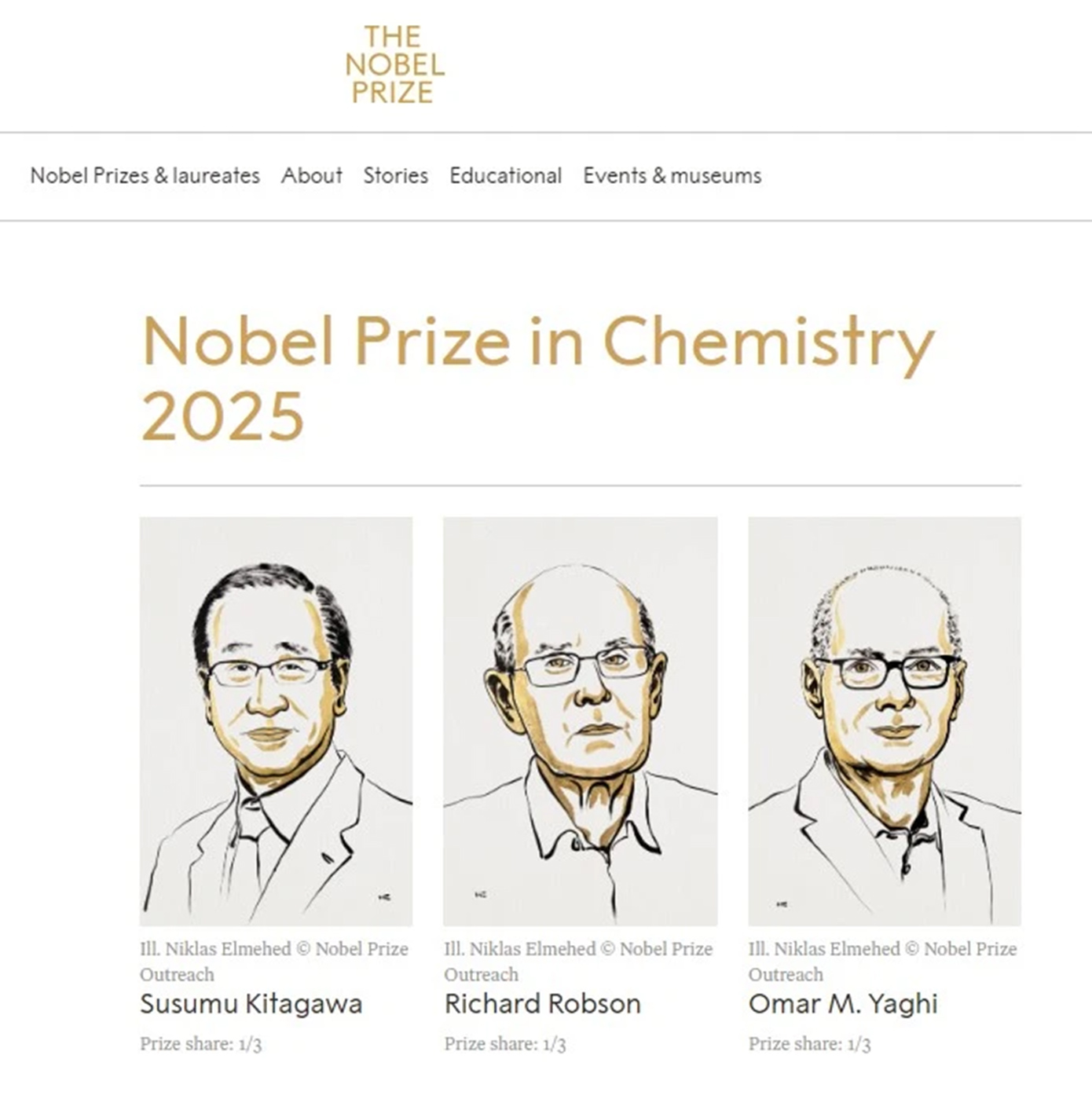
Task: Open Susumu Kitagawa's portrait illustration
Action: tap(276, 720)
